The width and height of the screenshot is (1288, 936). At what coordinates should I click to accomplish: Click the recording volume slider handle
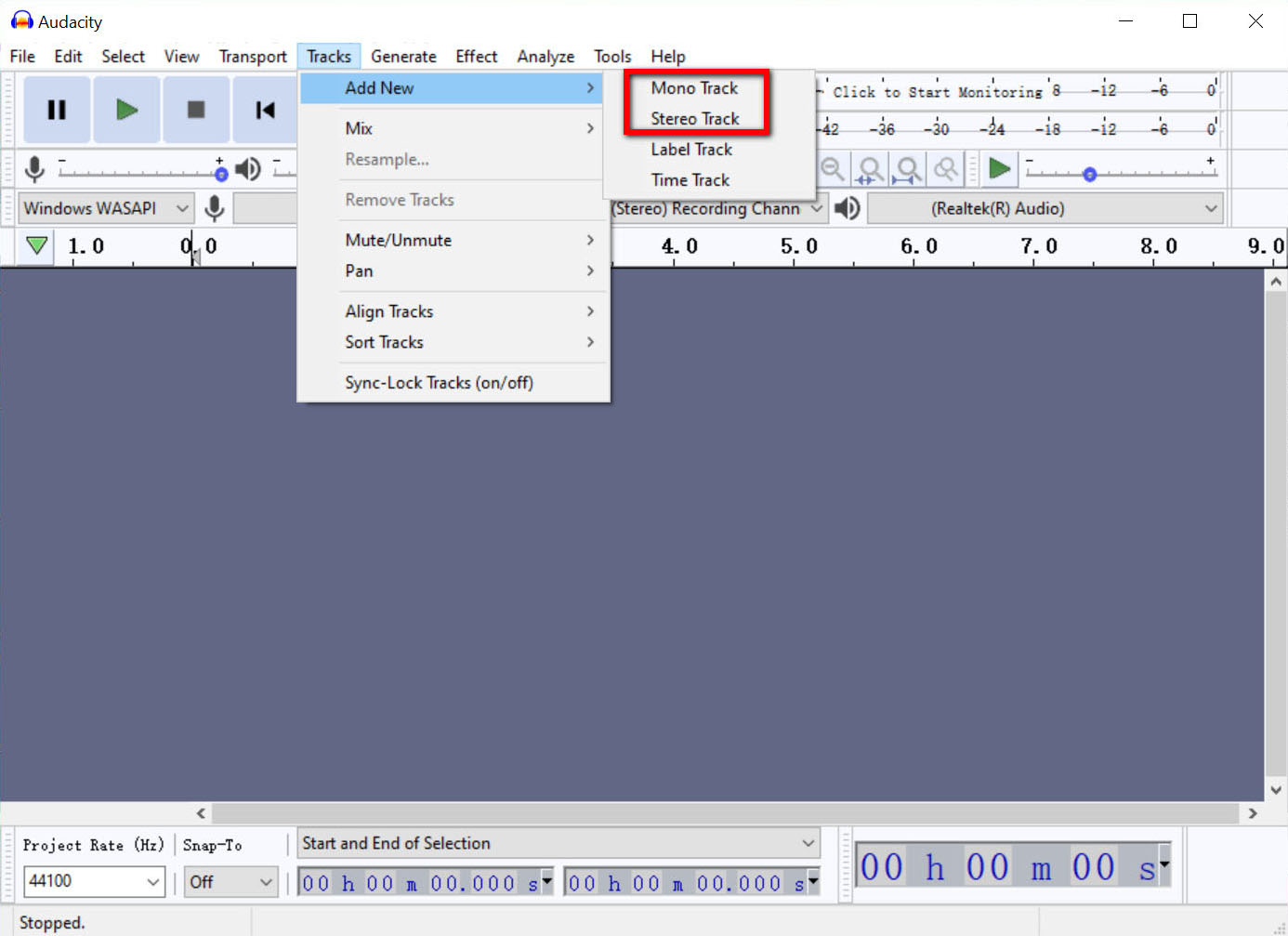coord(221,174)
